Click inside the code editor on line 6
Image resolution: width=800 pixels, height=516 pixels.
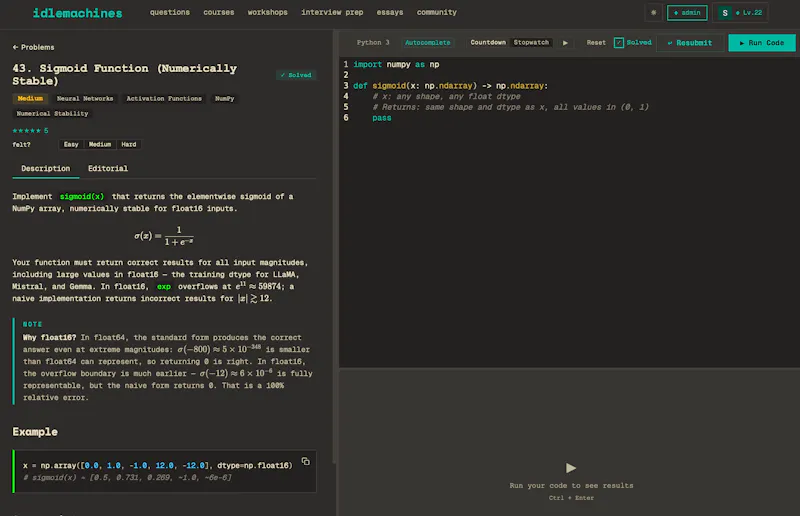pos(569,118)
